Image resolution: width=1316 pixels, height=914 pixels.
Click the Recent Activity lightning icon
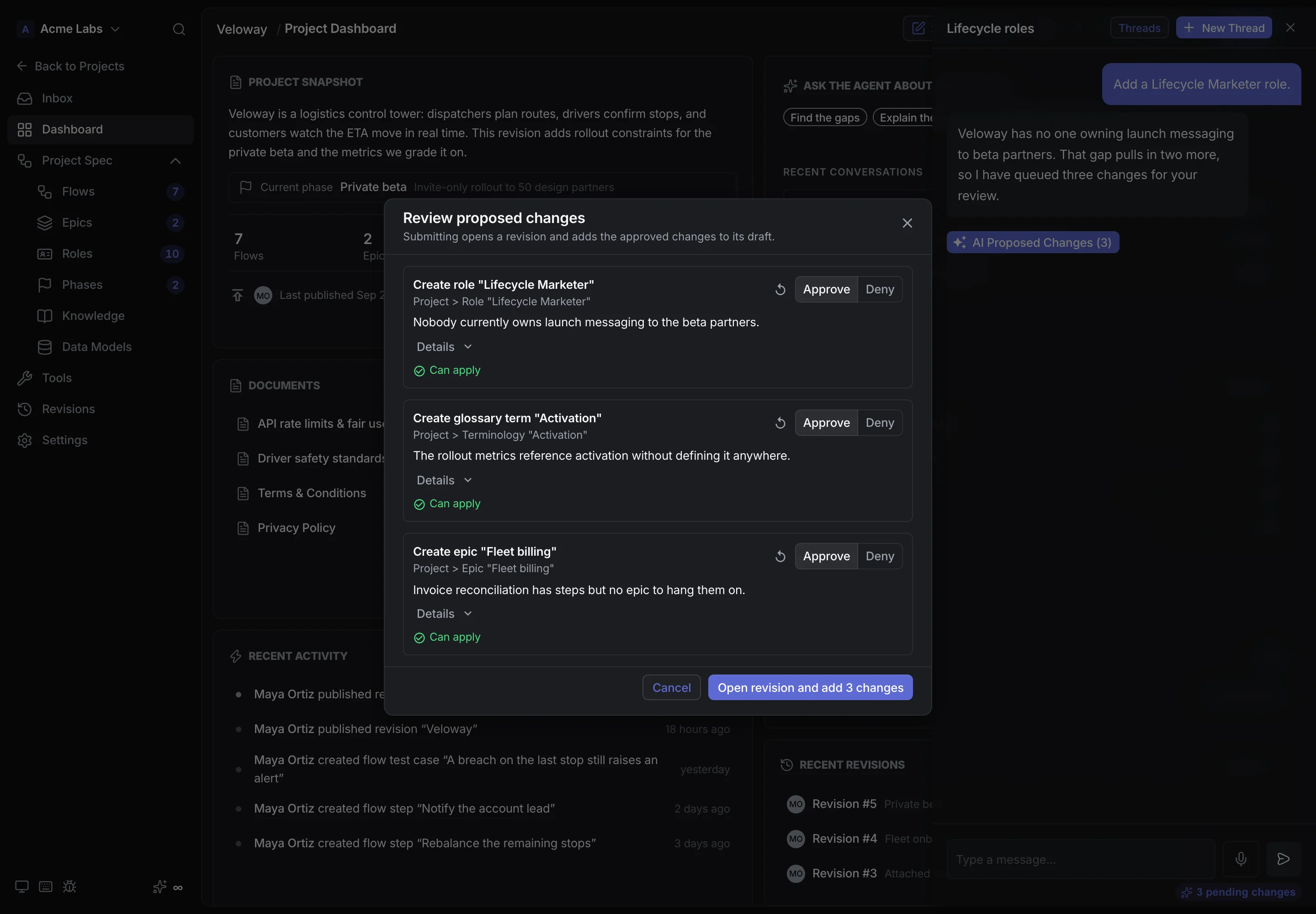coord(235,656)
